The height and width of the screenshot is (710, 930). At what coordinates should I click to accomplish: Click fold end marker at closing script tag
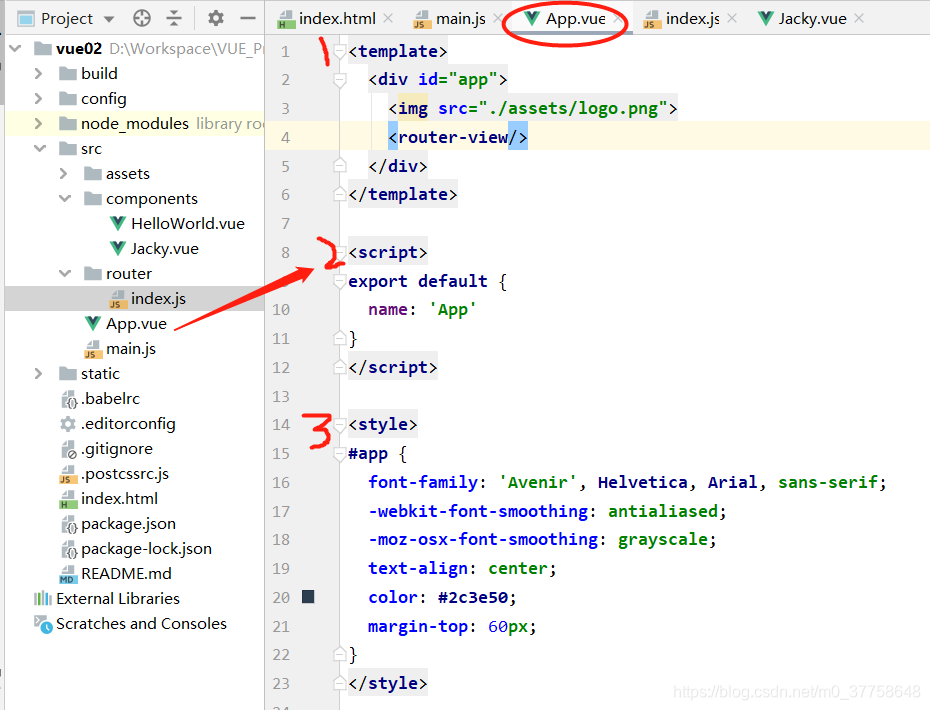point(340,367)
